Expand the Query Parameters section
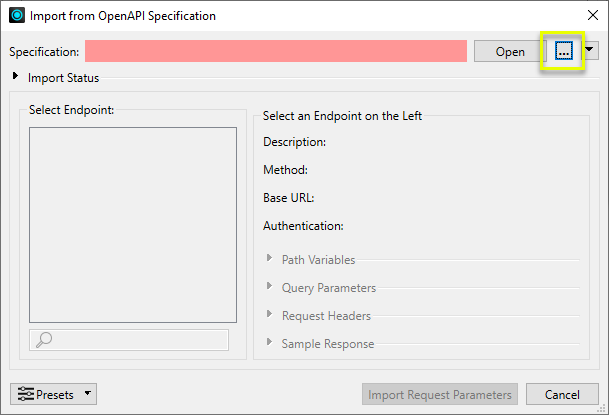The width and height of the screenshot is (609, 415). tap(269, 288)
